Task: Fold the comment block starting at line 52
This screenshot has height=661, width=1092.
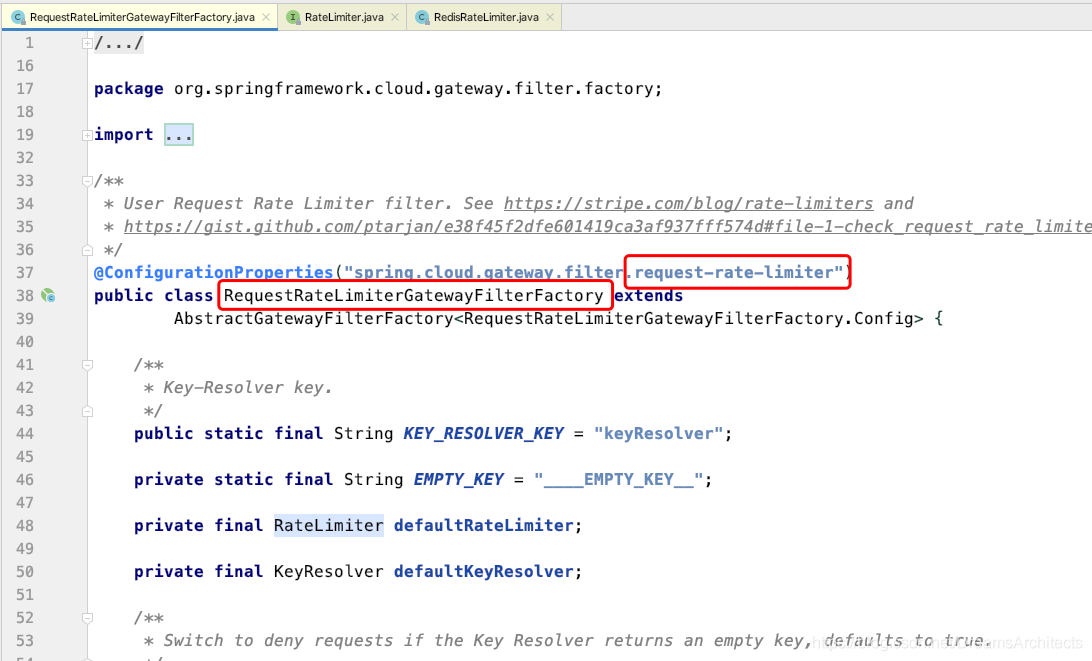Action: click(87, 617)
